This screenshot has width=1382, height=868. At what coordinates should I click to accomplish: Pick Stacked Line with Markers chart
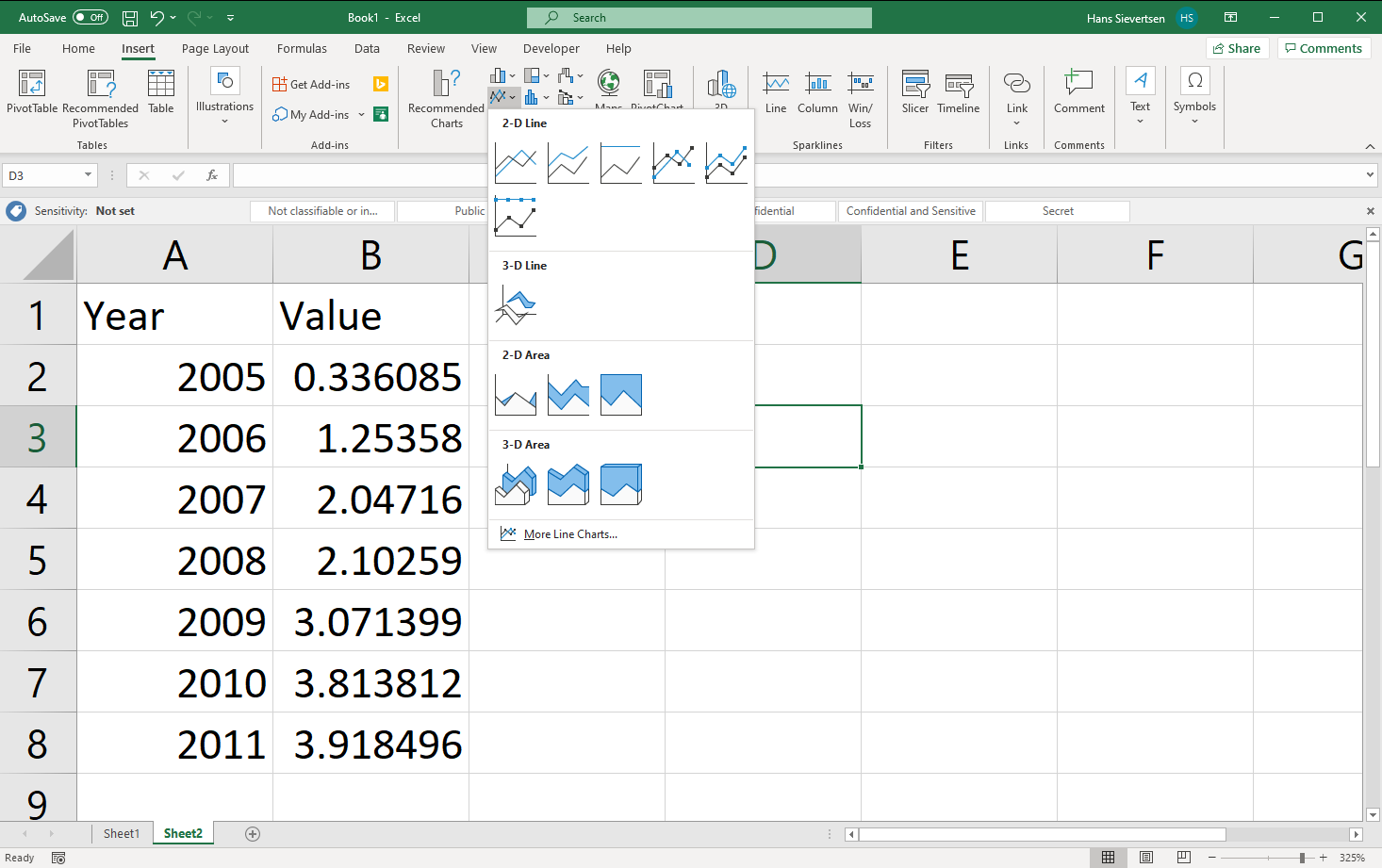click(x=727, y=164)
